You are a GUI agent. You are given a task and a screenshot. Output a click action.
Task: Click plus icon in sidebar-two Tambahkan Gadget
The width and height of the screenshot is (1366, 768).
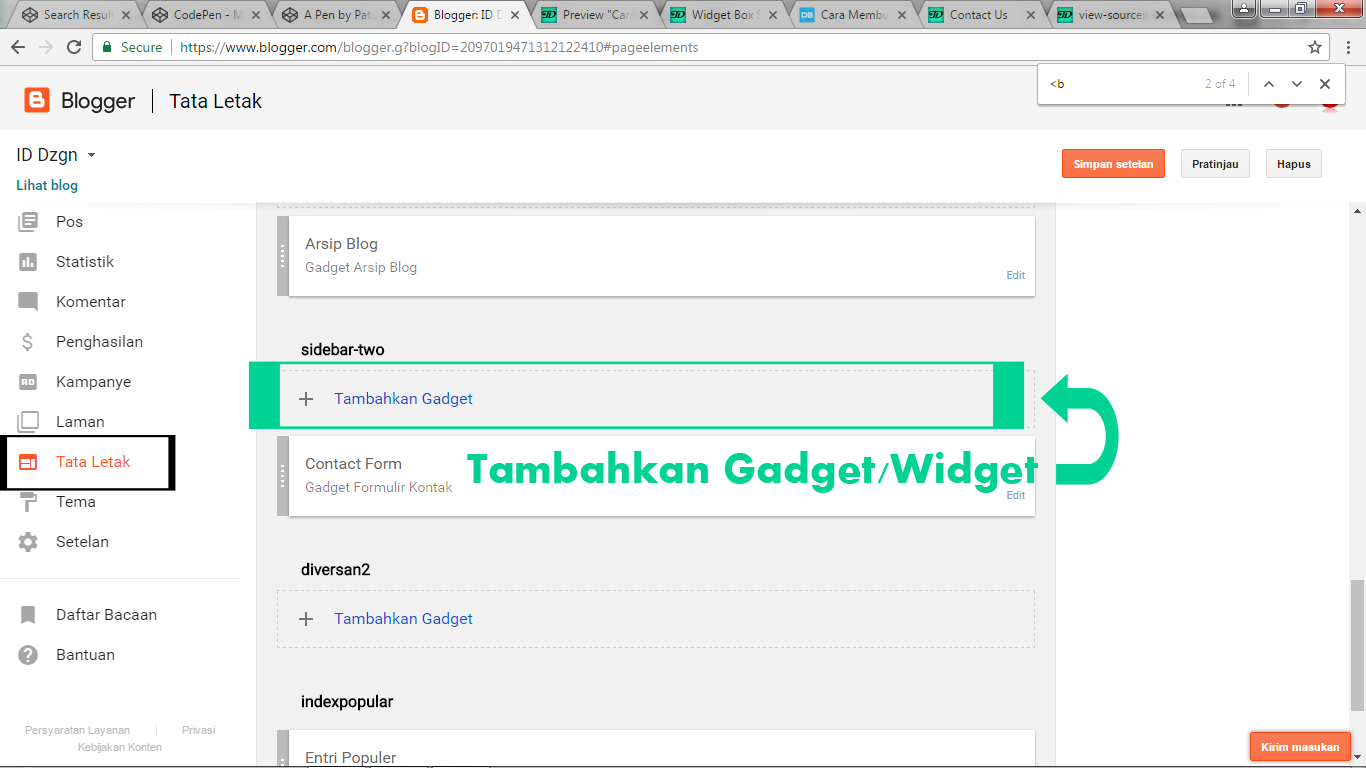coord(307,399)
